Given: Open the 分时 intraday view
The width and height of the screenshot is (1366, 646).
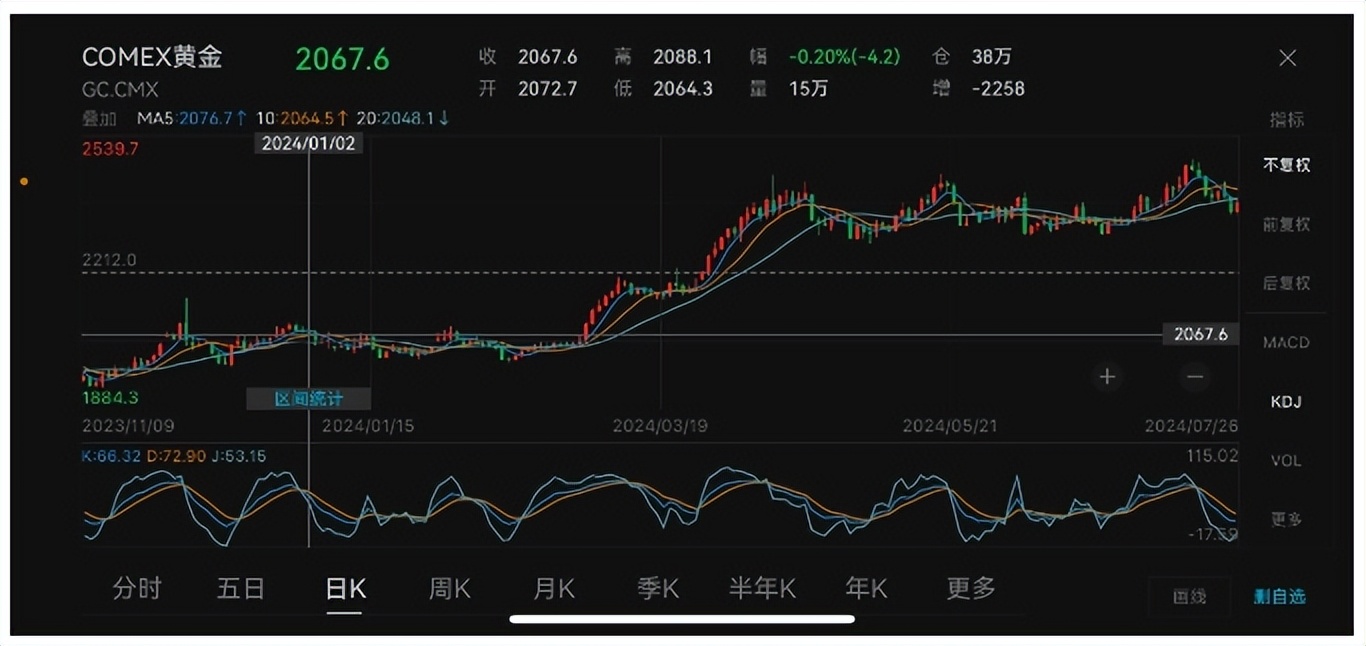Looking at the screenshot, I should (x=137, y=588).
